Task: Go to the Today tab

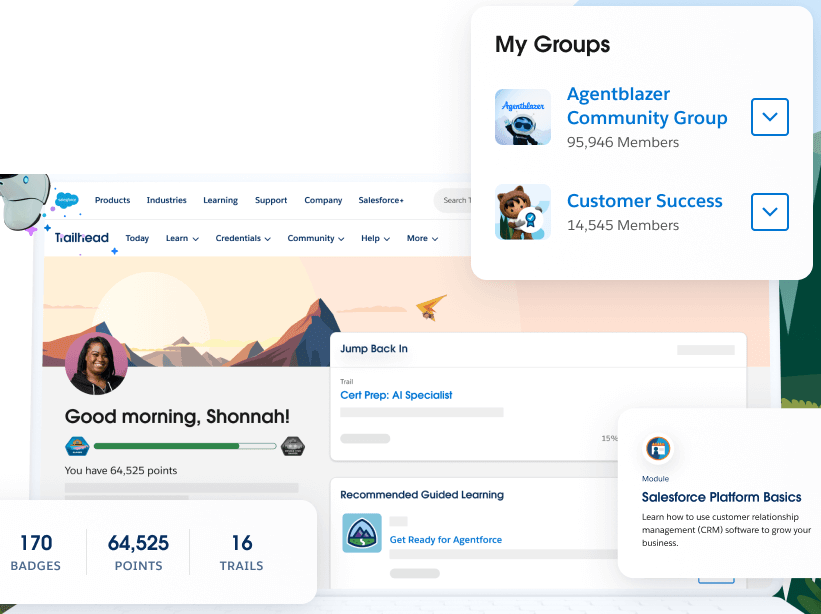Action: (137, 238)
